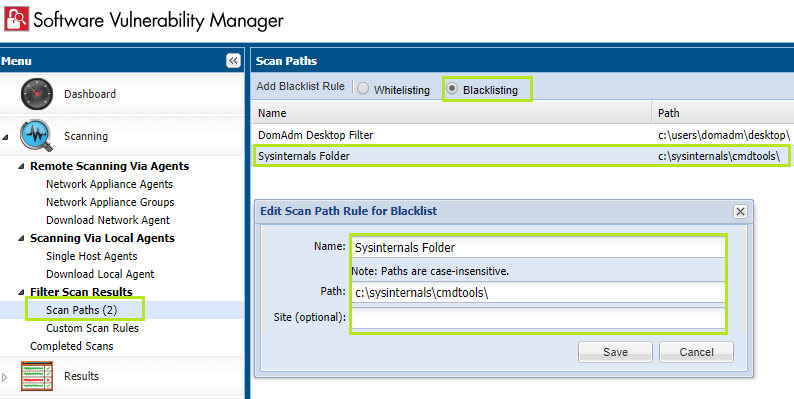794x399 pixels.
Task: Click the Site (optional) input field
Action: (538, 318)
